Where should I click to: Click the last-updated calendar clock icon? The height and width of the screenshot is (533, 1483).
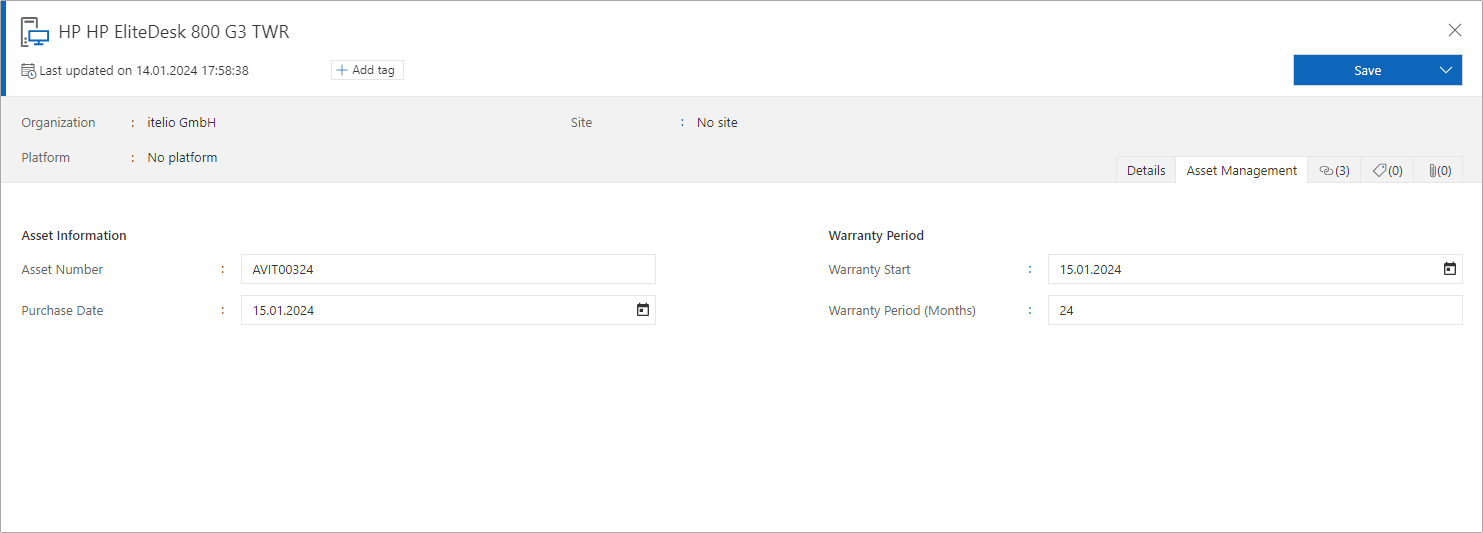click(29, 71)
